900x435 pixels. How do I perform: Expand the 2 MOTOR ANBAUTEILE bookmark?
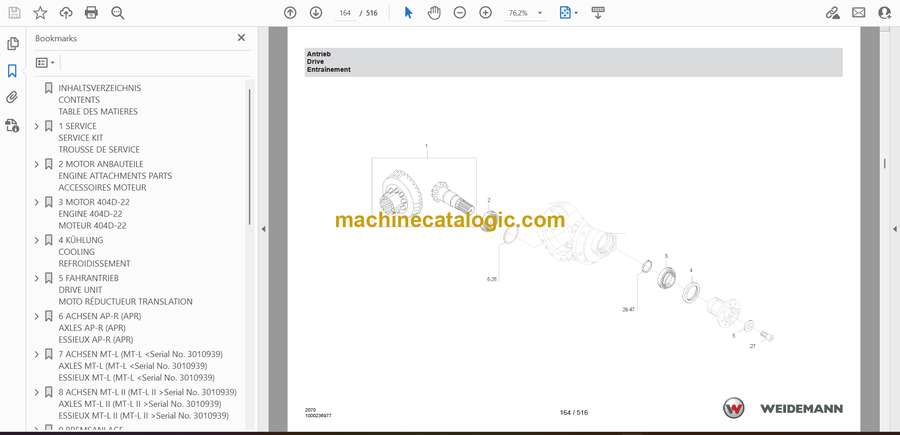[x=37, y=164]
